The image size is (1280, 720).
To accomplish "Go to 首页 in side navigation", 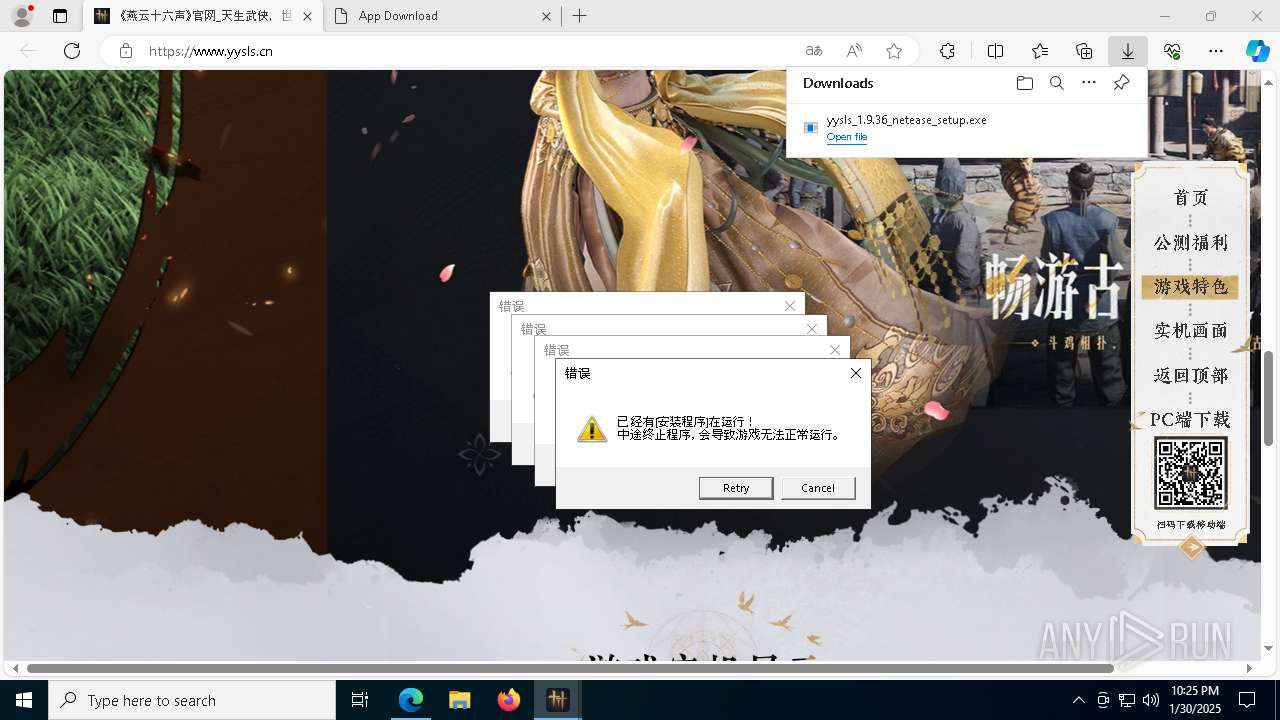I will pyautogui.click(x=1190, y=198).
